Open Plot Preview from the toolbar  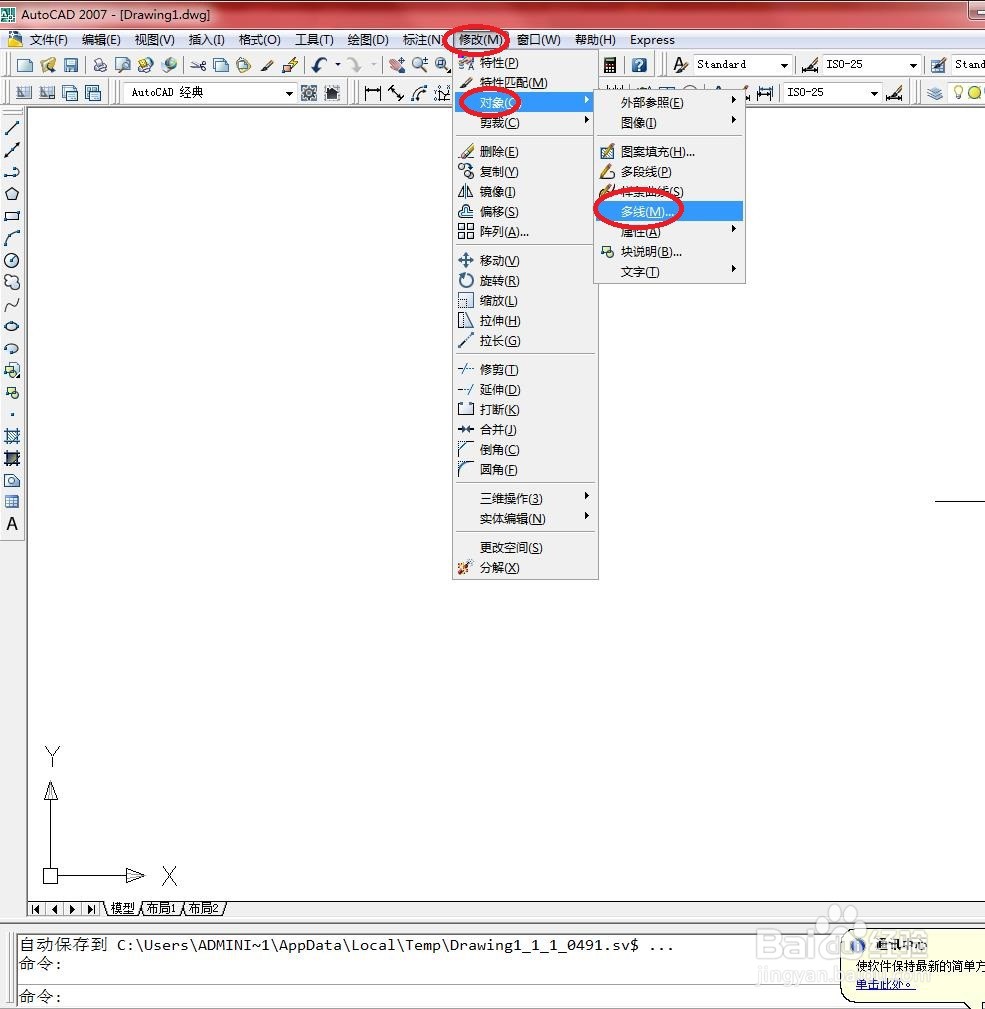[x=122, y=64]
